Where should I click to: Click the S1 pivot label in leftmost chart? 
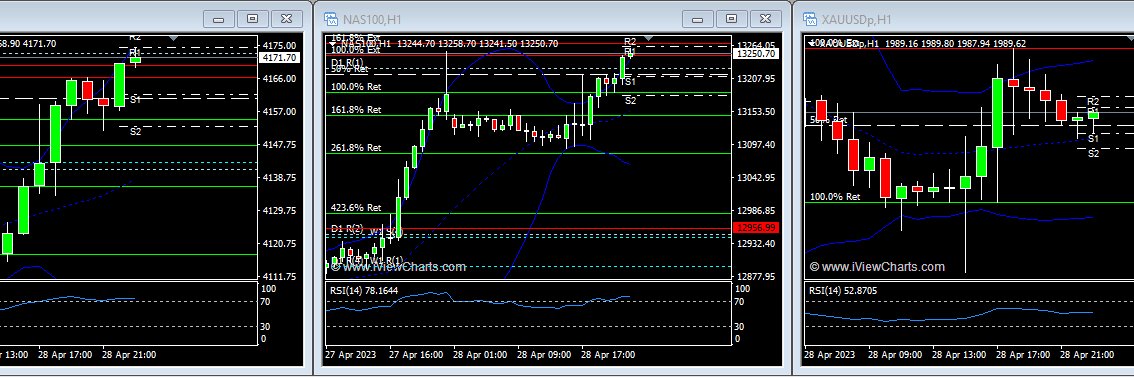[135, 99]
